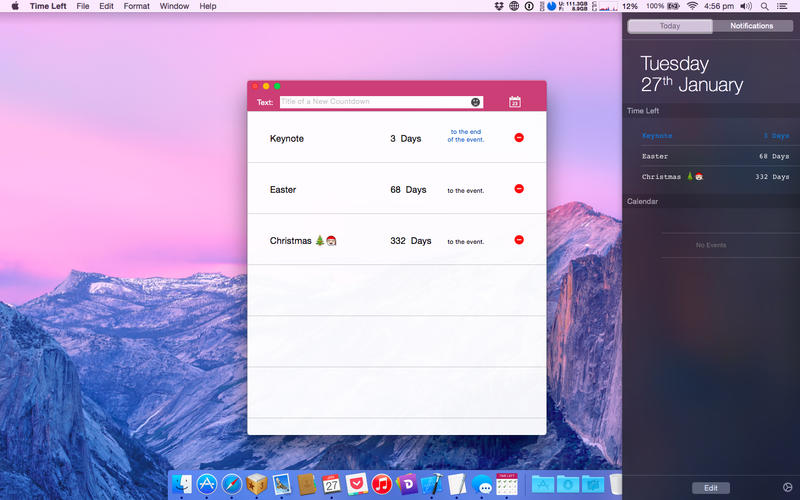
Task: Open the Time Left app menu
Action: (x=48, y=6)
